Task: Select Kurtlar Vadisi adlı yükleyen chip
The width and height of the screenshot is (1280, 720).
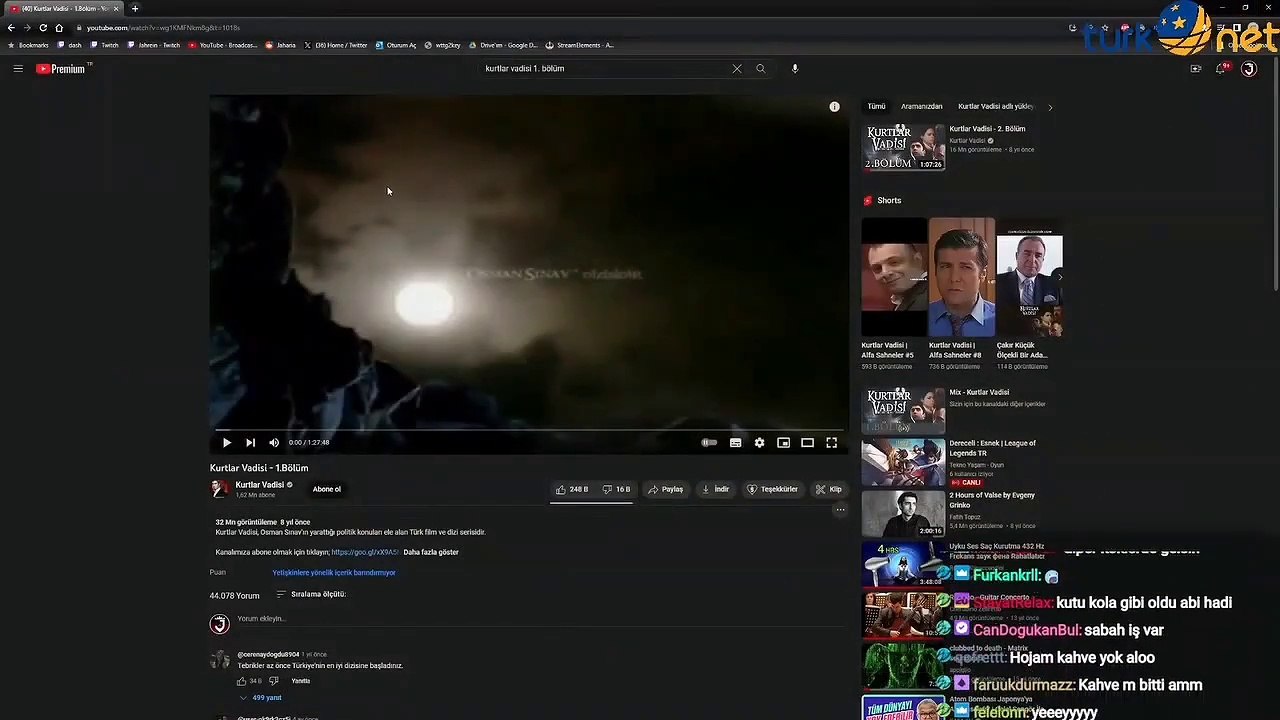Action: coord(996,106)
